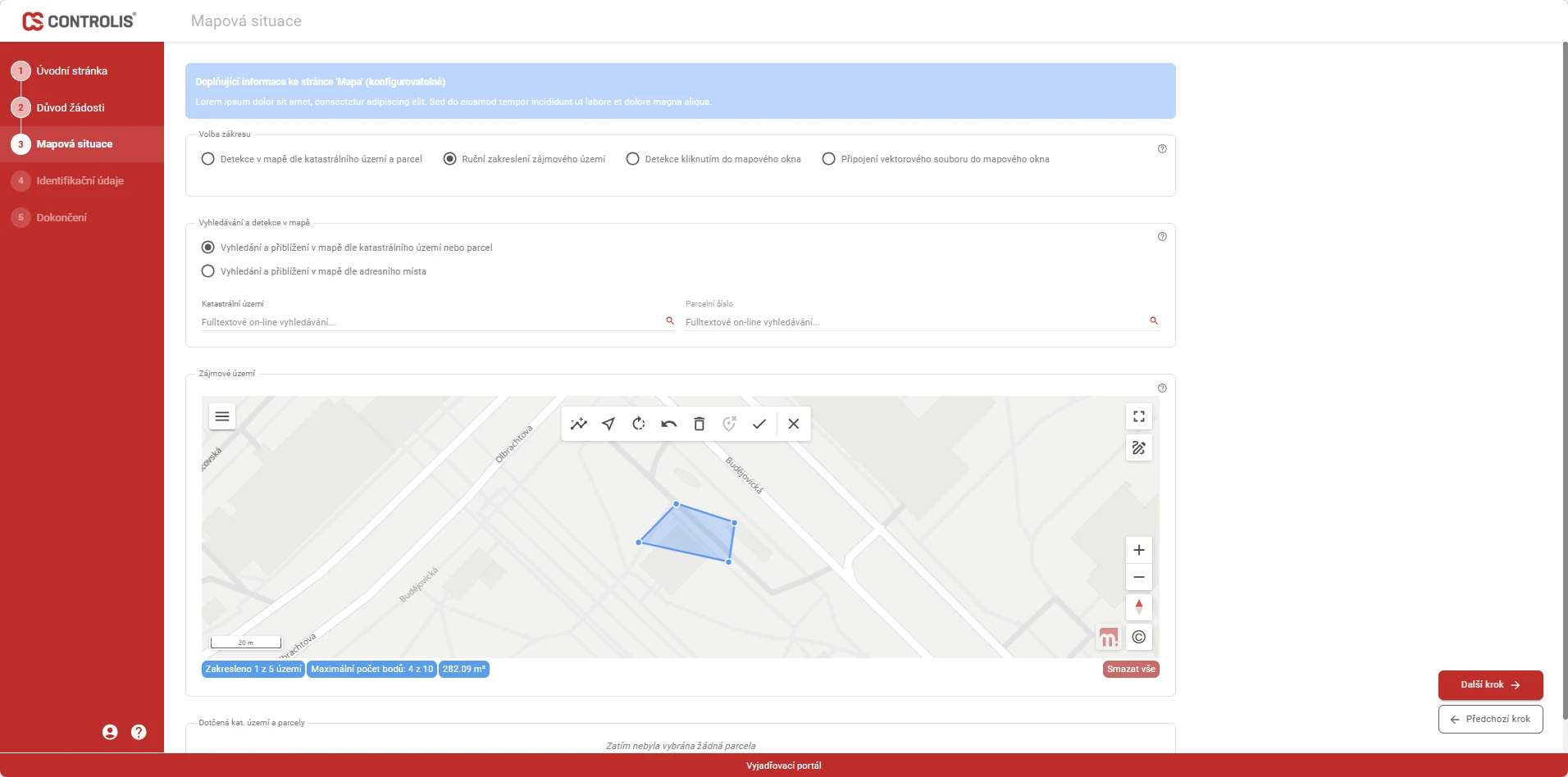Click the remove point marker icon
This screenshot has width=1568, height=777.
[729, 424]
